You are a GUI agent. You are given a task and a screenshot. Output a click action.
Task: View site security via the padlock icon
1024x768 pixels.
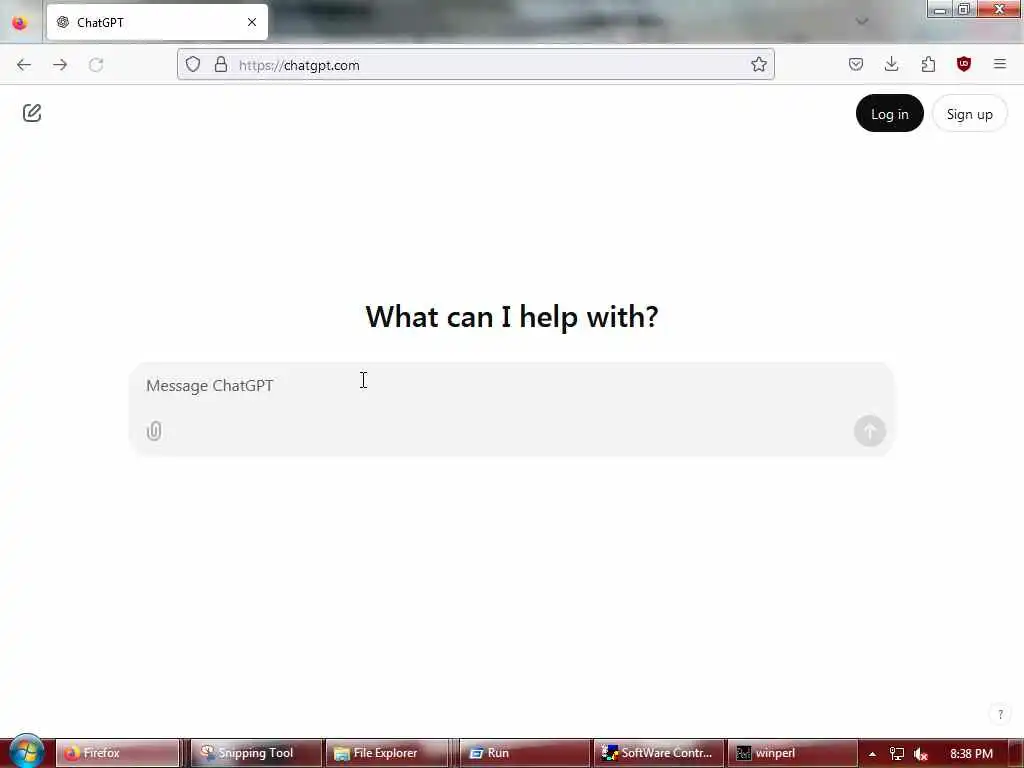click(x=221, y=64)
